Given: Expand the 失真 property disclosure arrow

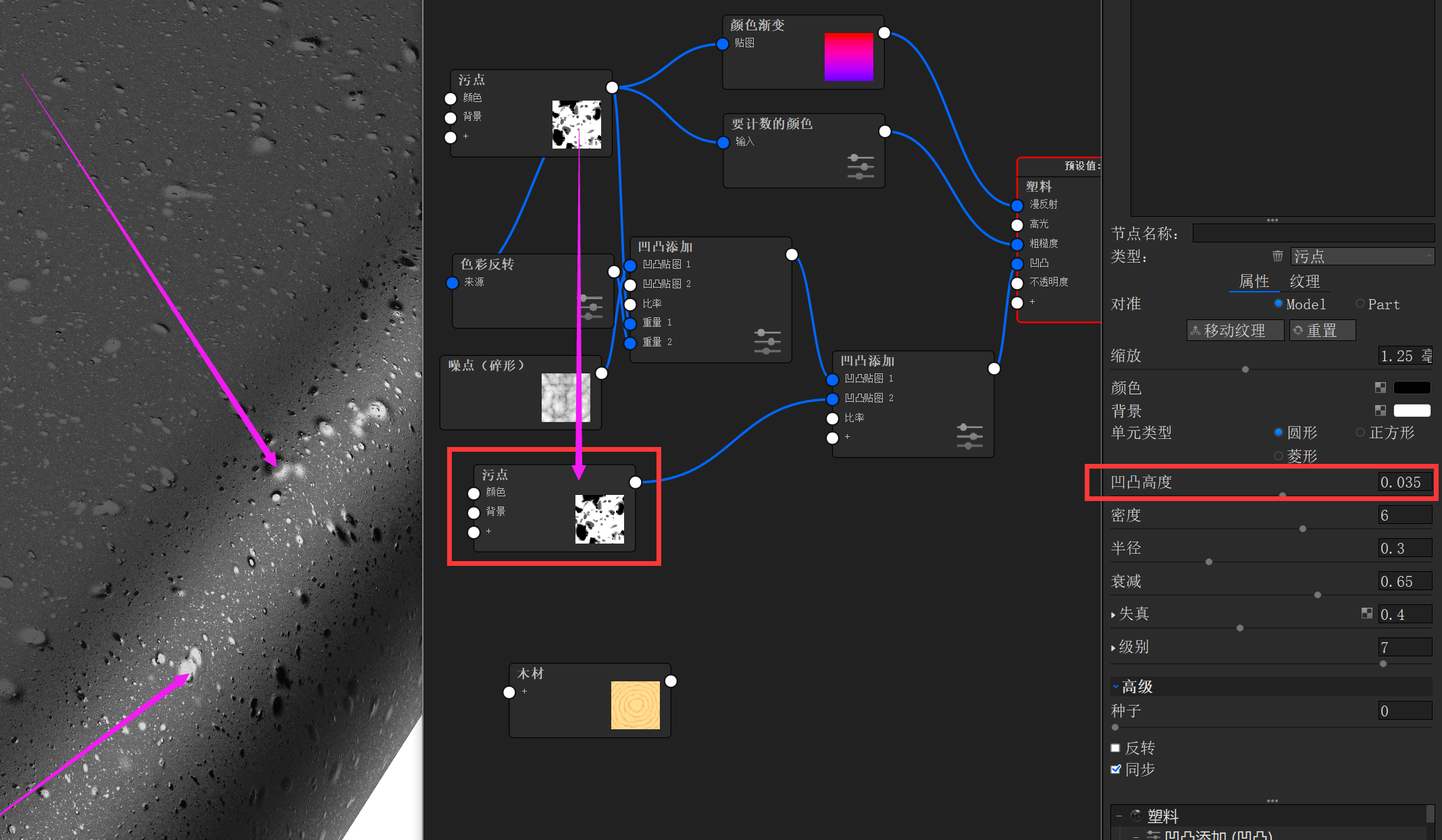Looking at the screenshot, I should [x=1113, y=613].
